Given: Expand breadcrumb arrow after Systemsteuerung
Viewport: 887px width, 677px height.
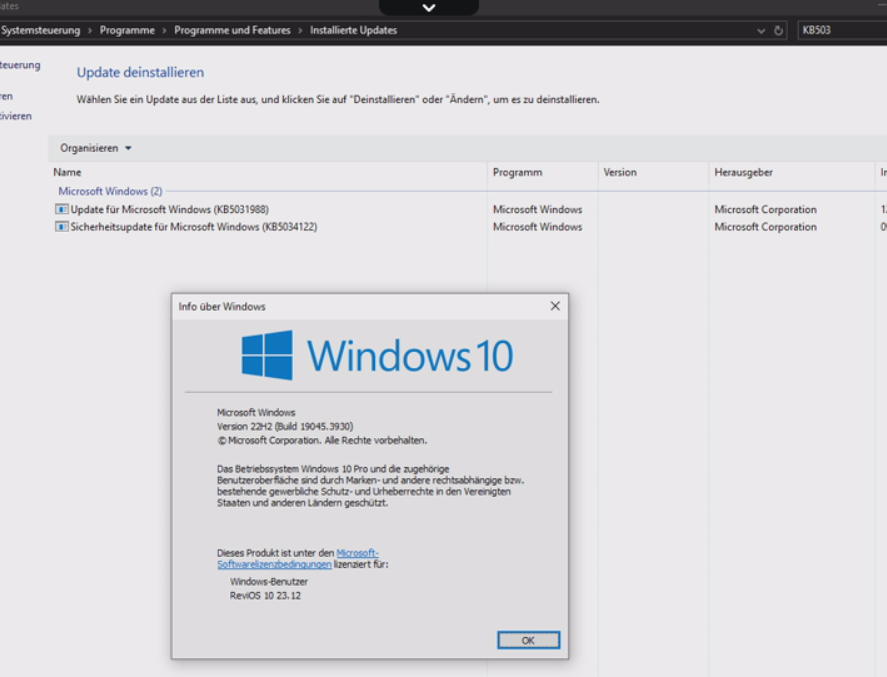Looking at the screenshot, I should point(89,31).
